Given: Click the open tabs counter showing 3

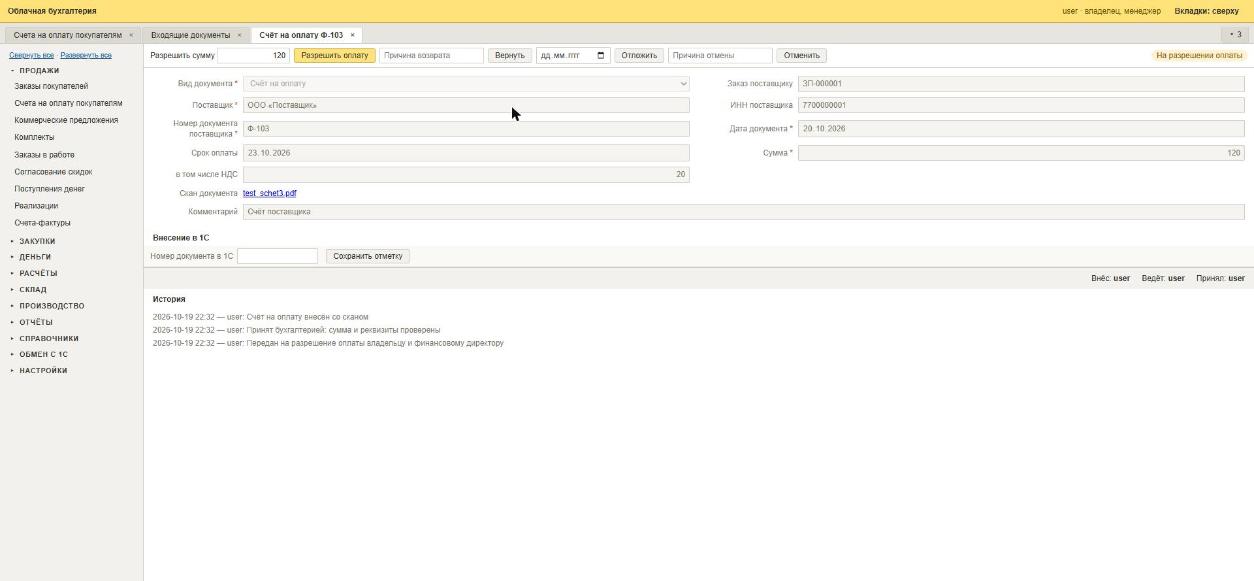Looking at the screenshot, I should point(1237,35).
